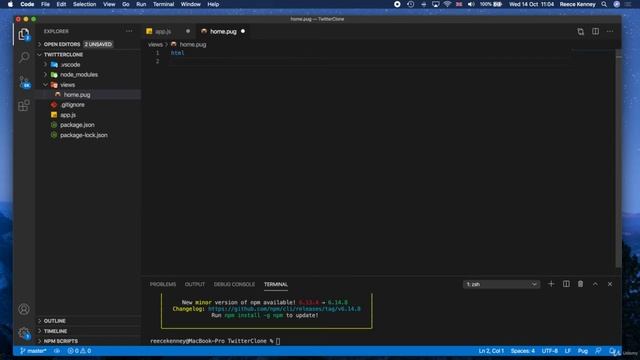
Task: Open .gitignore in the file tree
Action: [89, 105]
